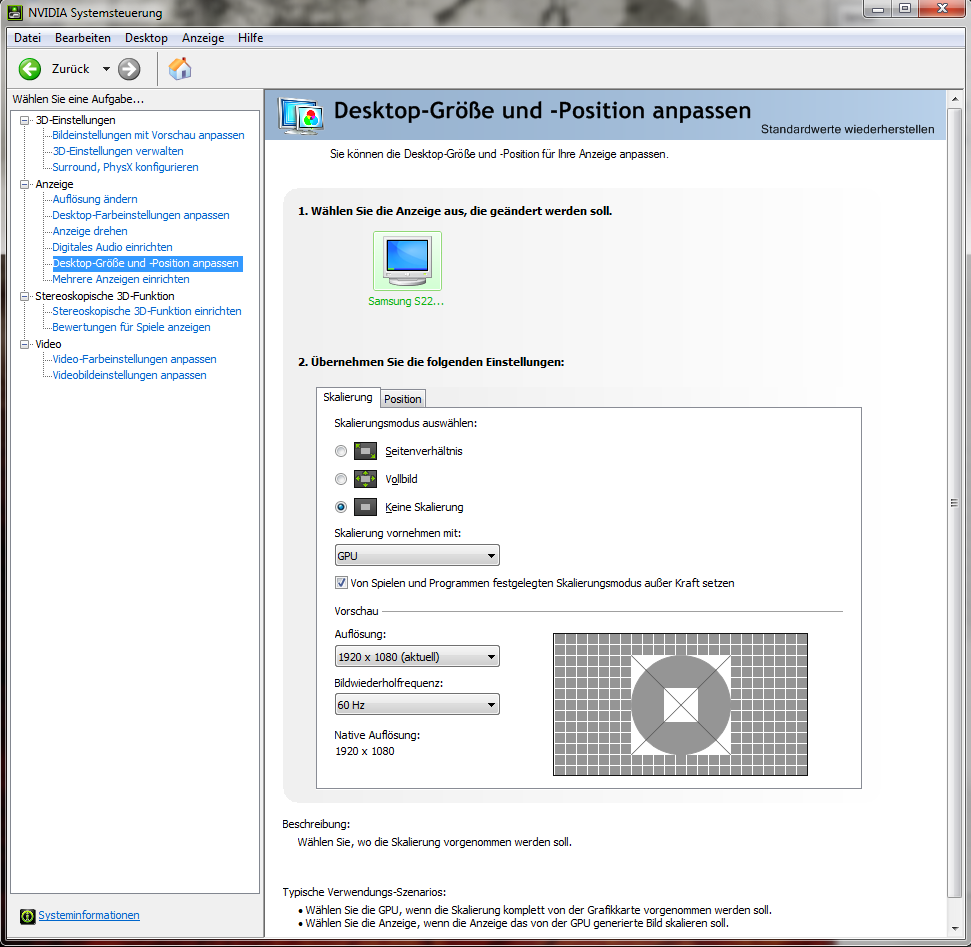Switch to the Position tab
Screen dimensions: 971x947
click(x=403, y=398)
